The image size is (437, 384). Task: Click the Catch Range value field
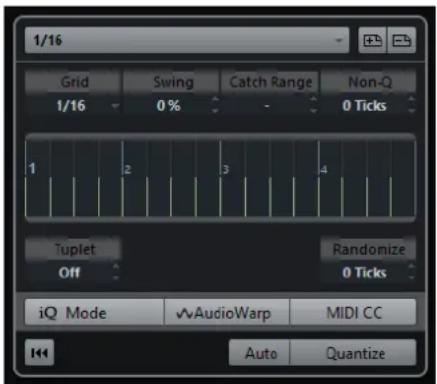pyautogui.click(x=266, y=106)
